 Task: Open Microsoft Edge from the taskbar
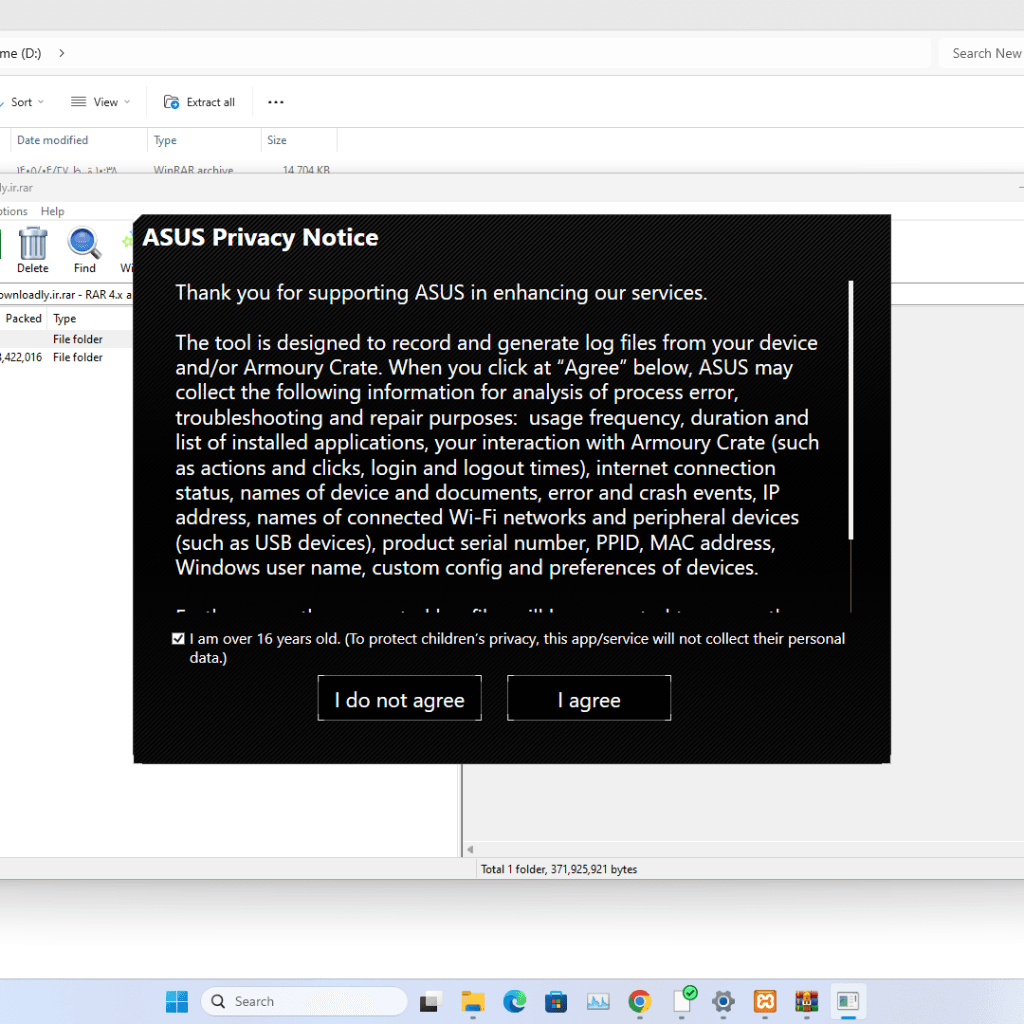[515, 1001]
